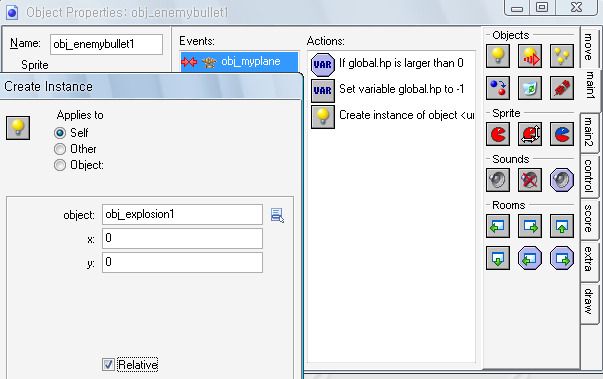
Task: Toggle the Relative checkbox
Action: (x=108, y=364)
